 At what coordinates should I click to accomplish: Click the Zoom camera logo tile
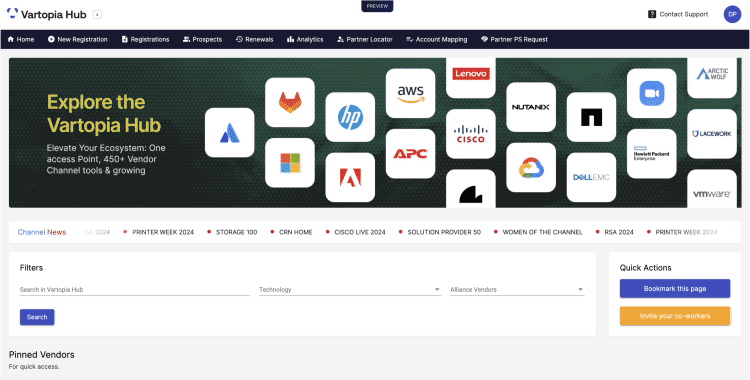652,93
